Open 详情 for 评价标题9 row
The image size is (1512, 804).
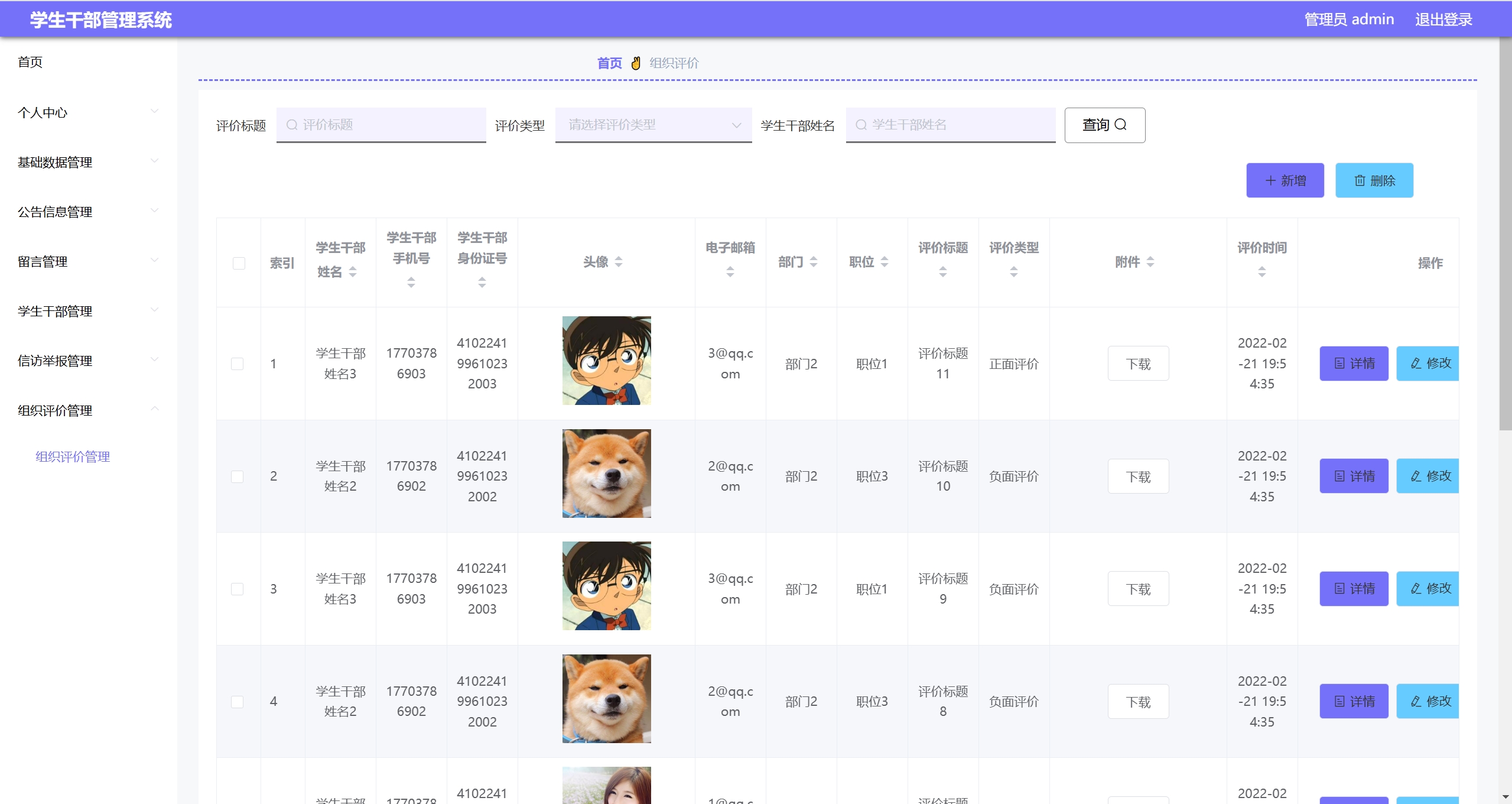(x=1354, y=589)
